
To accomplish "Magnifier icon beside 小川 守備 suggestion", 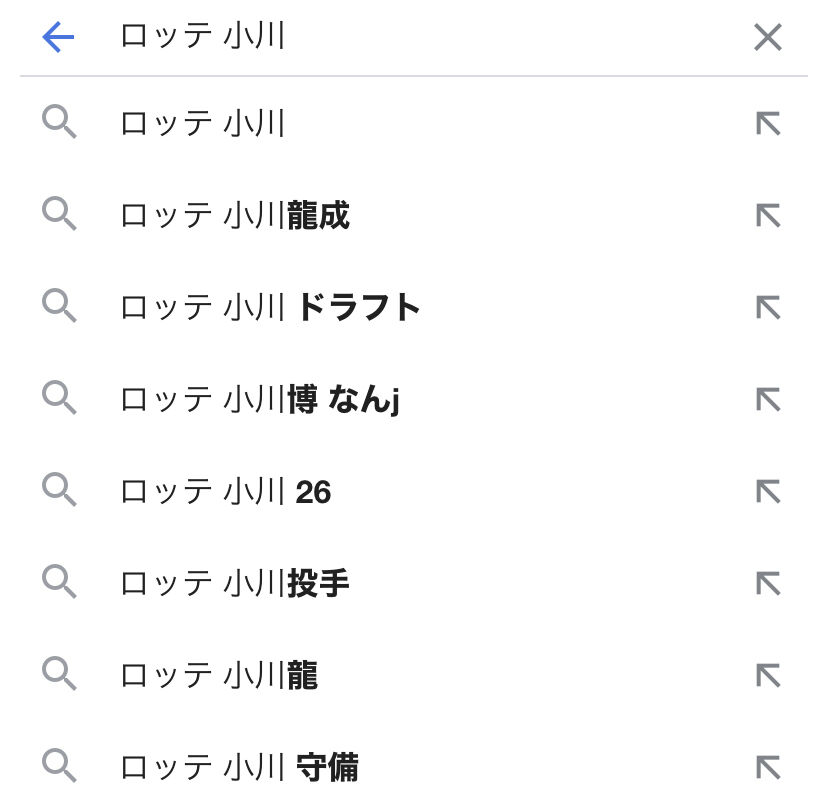I will (59, 765).
